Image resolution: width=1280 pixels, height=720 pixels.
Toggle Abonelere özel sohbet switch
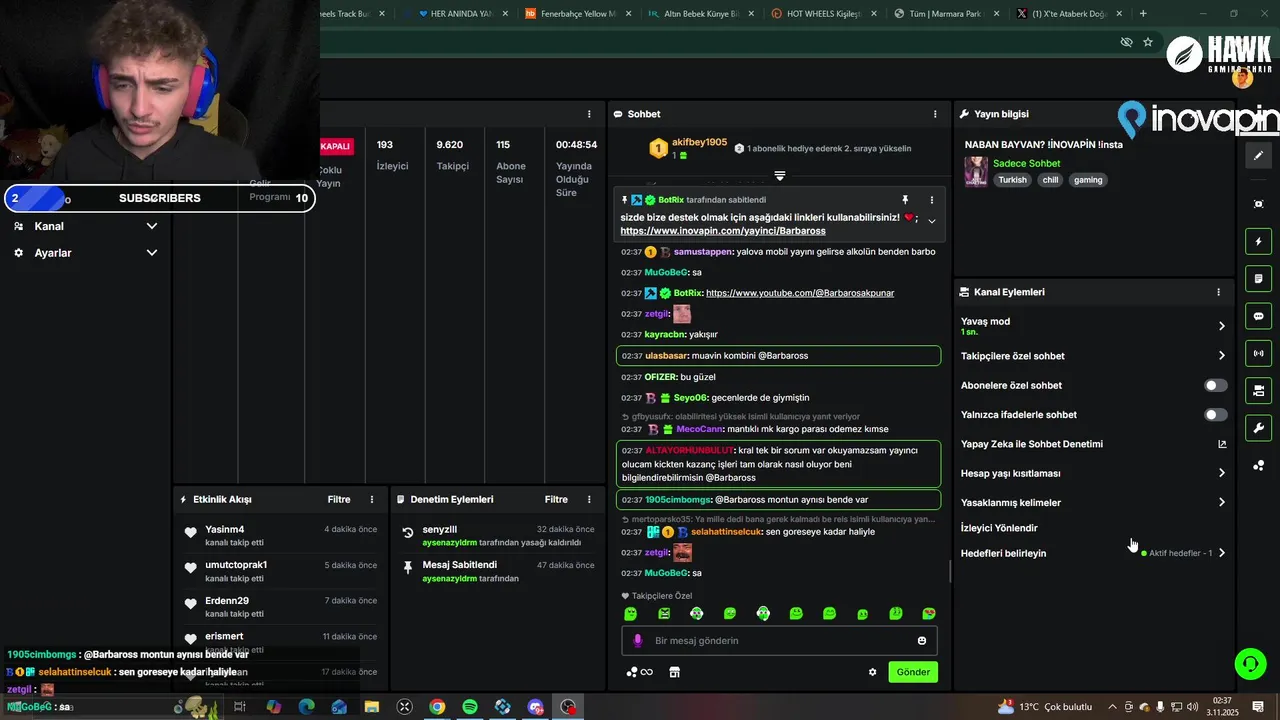(x=1215, y=385)
